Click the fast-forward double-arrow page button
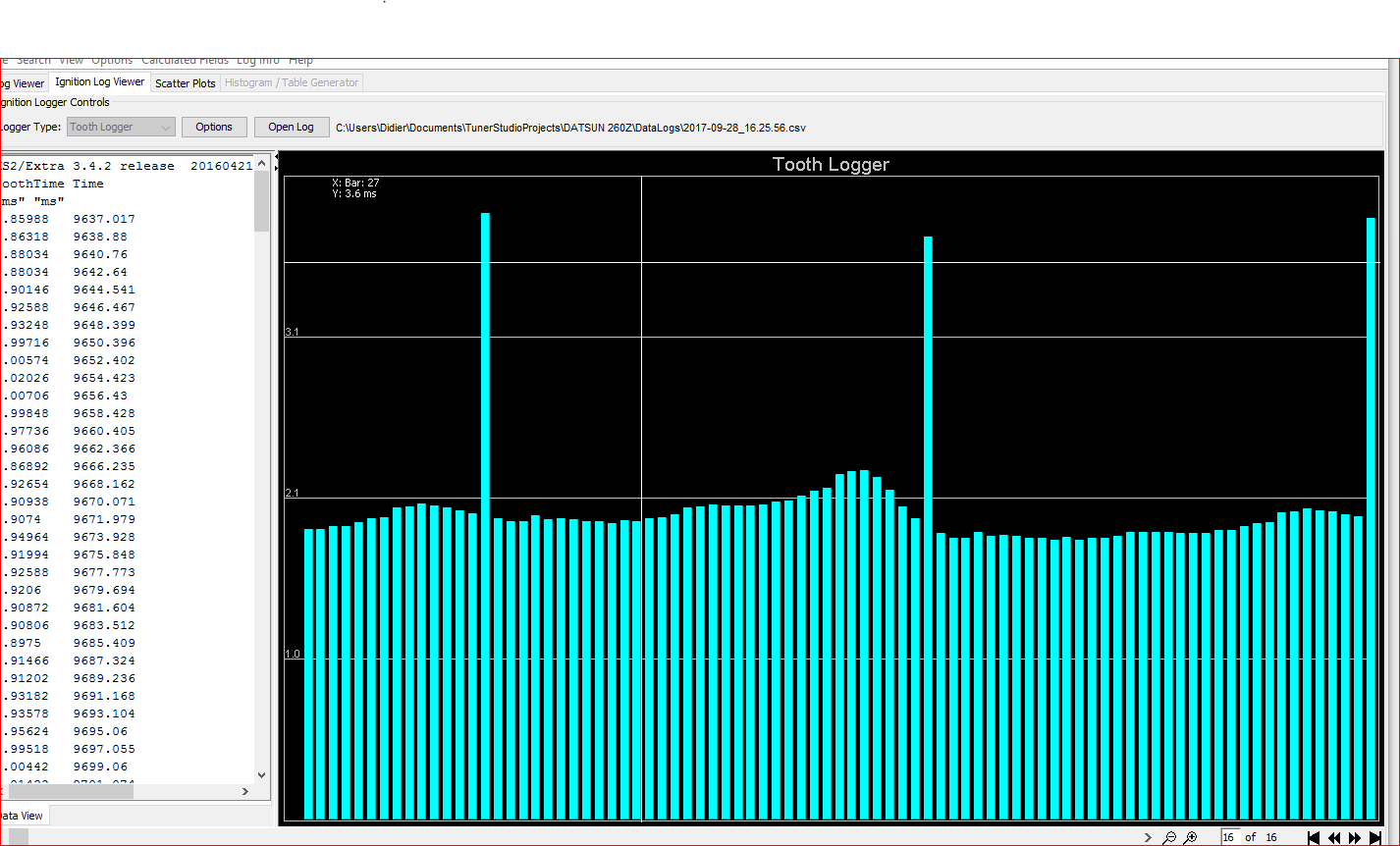 point(1355,837)
